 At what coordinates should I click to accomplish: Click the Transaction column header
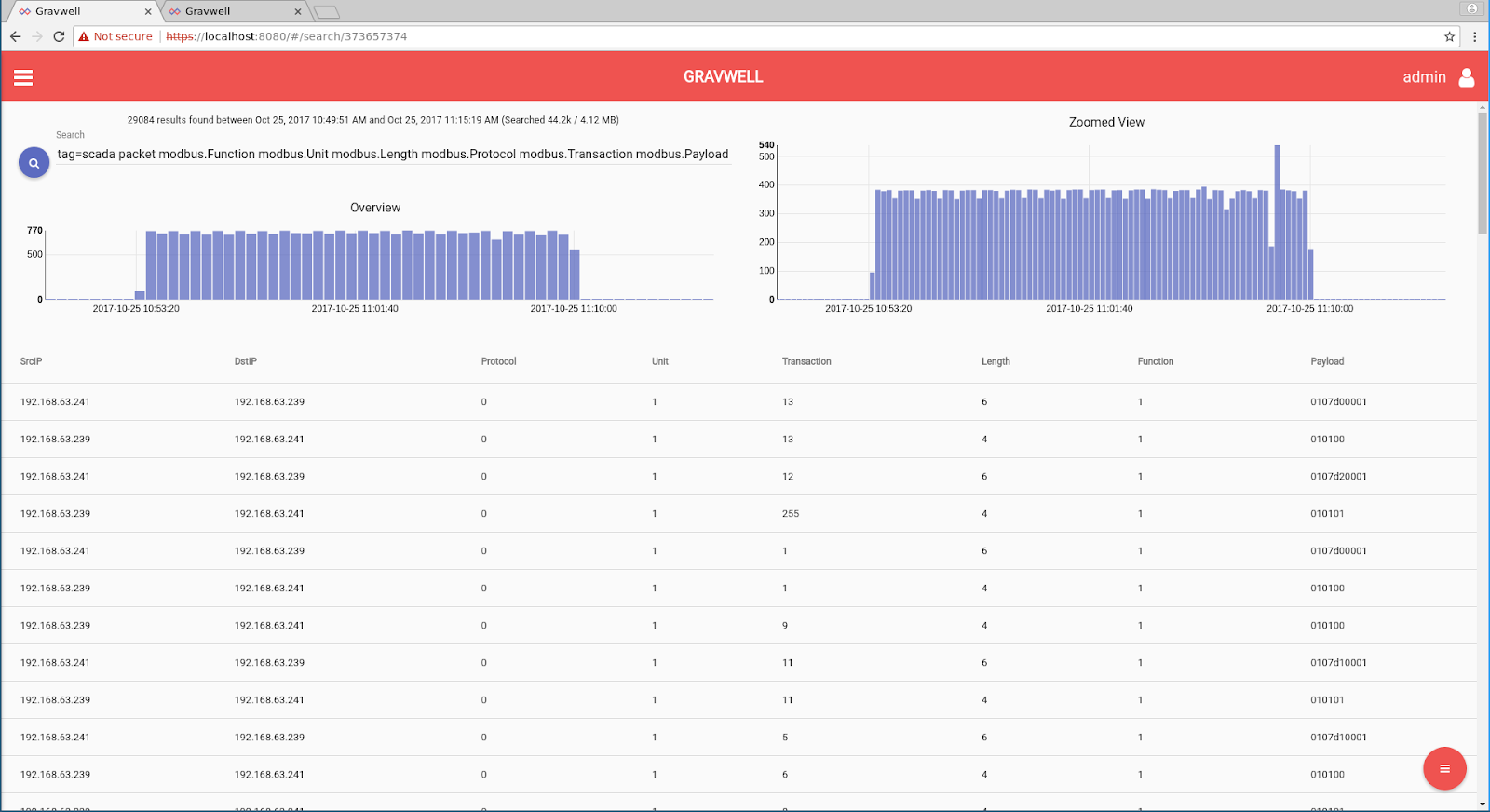click(x=806, y=361)
